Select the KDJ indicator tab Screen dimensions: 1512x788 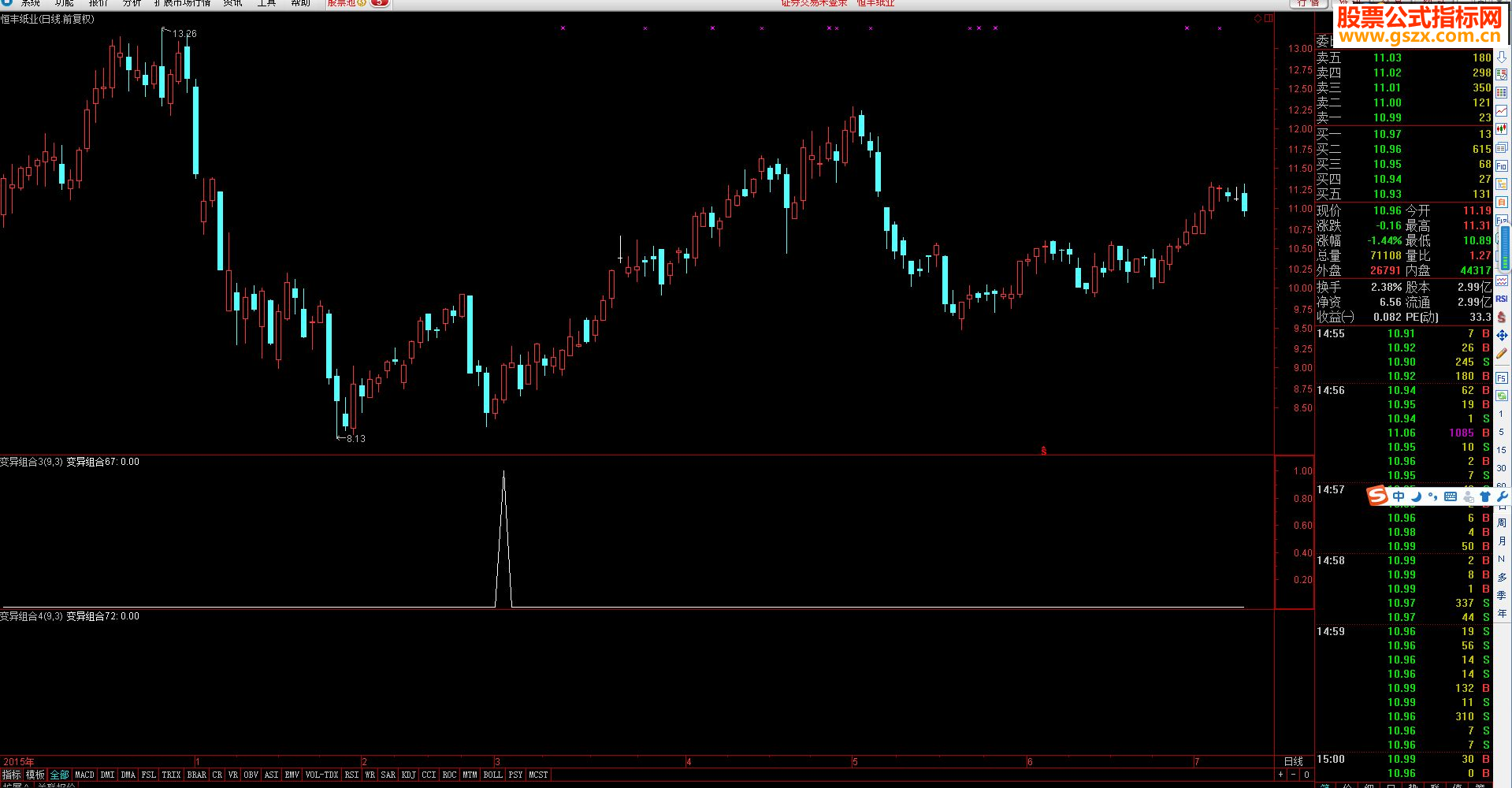408,775
